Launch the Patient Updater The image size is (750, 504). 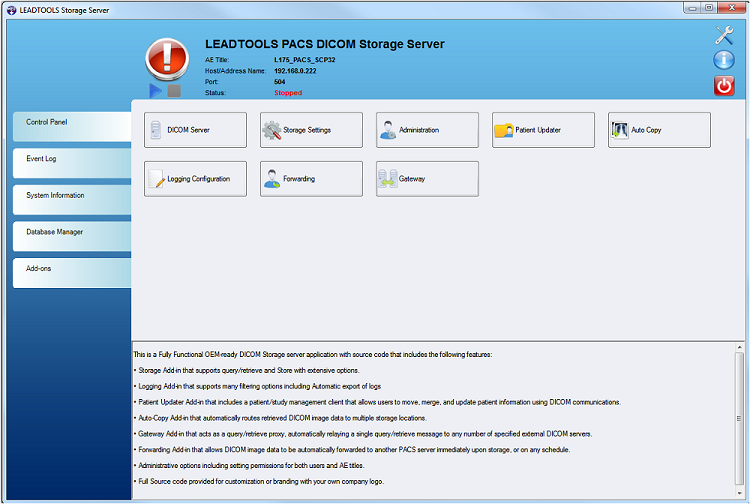pos(543,130)
